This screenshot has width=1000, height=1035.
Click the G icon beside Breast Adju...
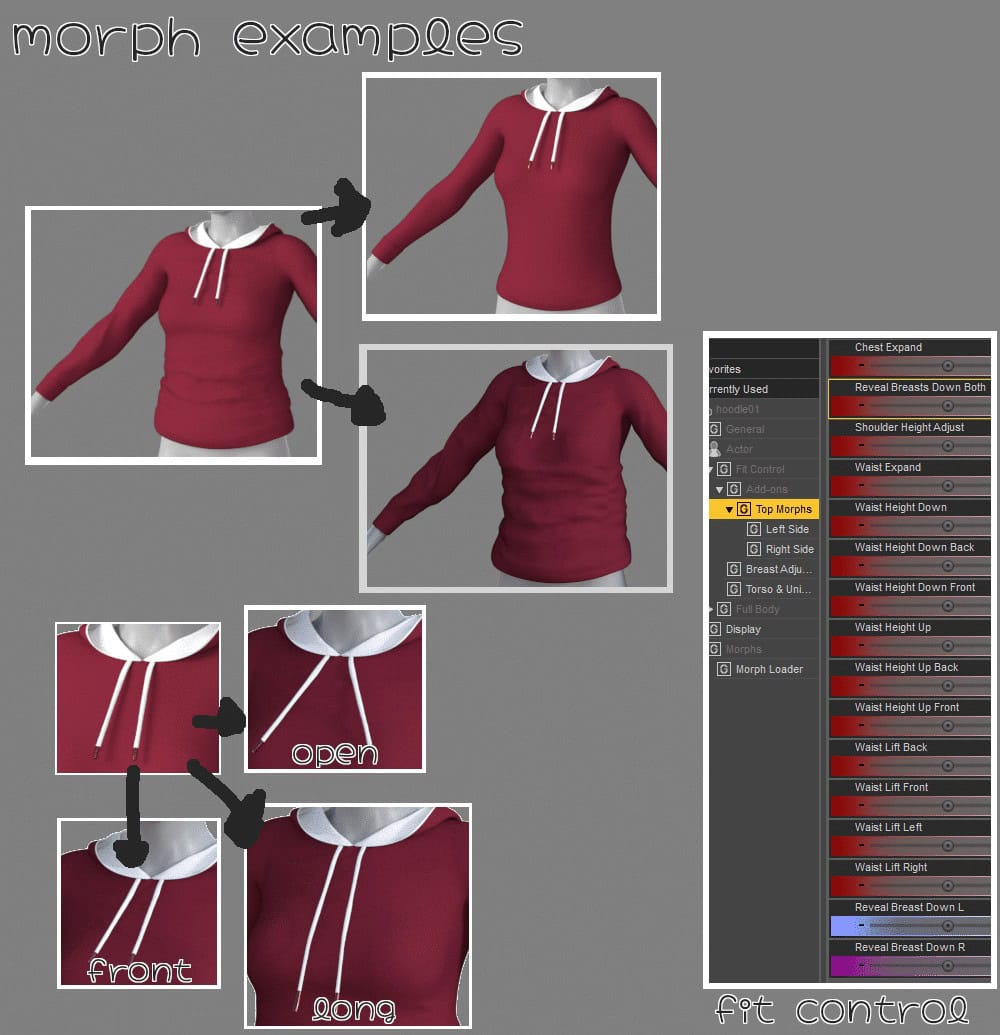click(734, 569)
